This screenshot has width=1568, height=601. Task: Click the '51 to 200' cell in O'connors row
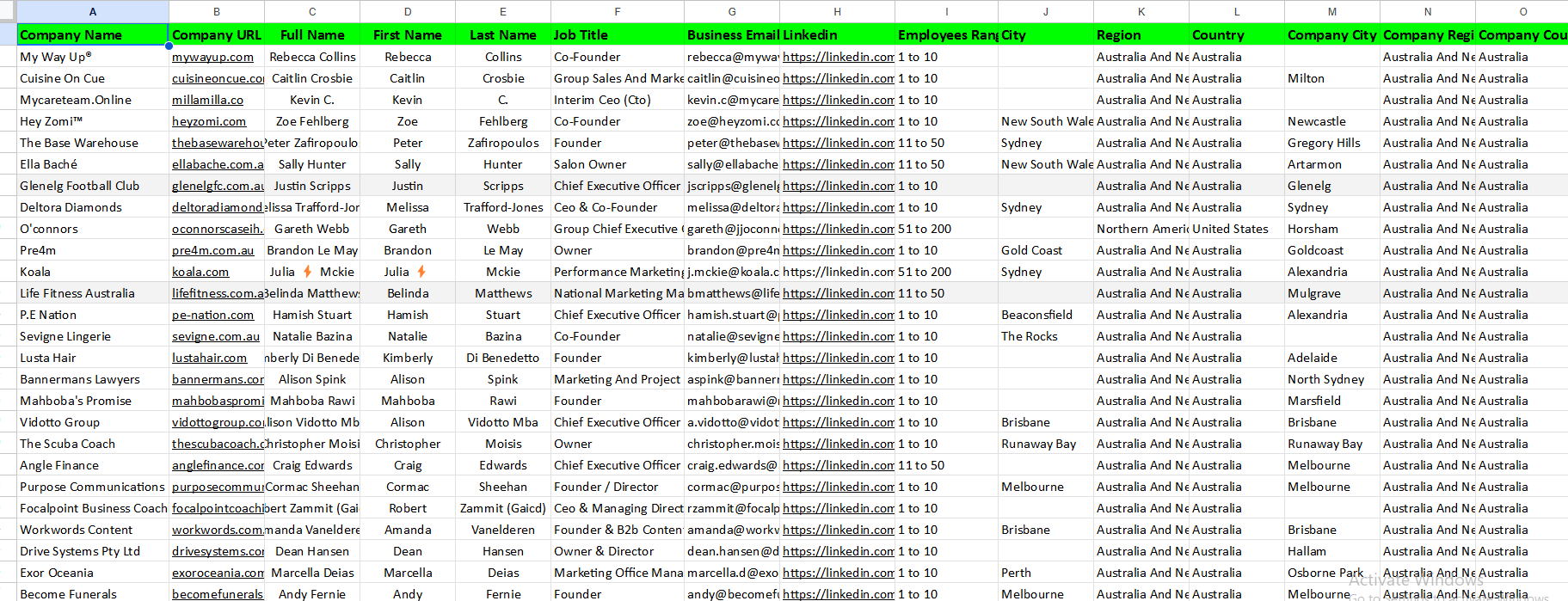click(x=947, y=229)
